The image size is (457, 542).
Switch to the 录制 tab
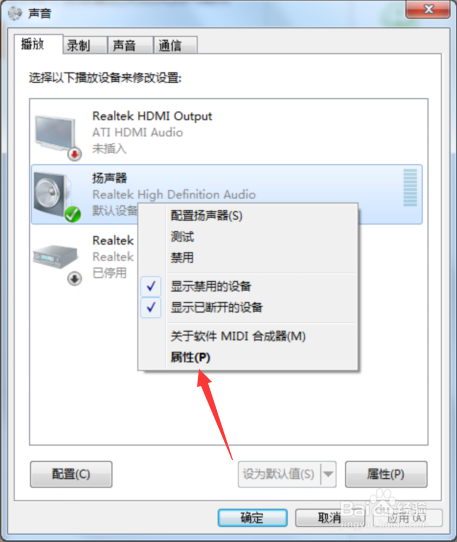click(85, 45)
